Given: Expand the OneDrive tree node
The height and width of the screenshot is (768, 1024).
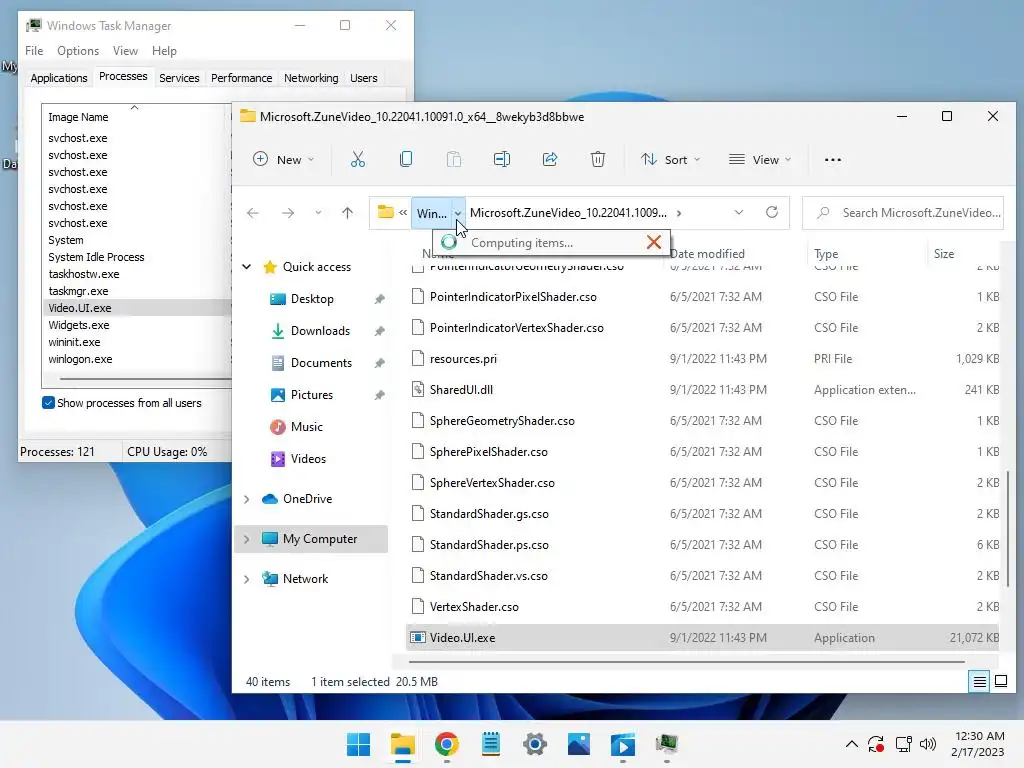Looking at the screenshot, I should click(247, 499).
